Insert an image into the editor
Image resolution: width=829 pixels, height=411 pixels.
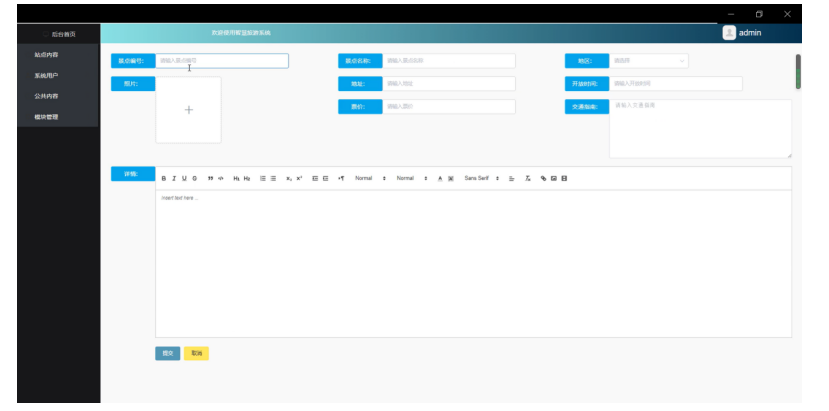pos(554,179)
